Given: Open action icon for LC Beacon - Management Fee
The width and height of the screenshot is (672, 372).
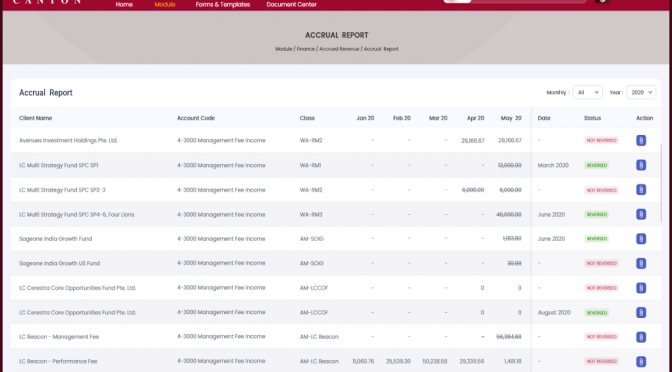Looking at the screenshot, I should coord(641,337).
